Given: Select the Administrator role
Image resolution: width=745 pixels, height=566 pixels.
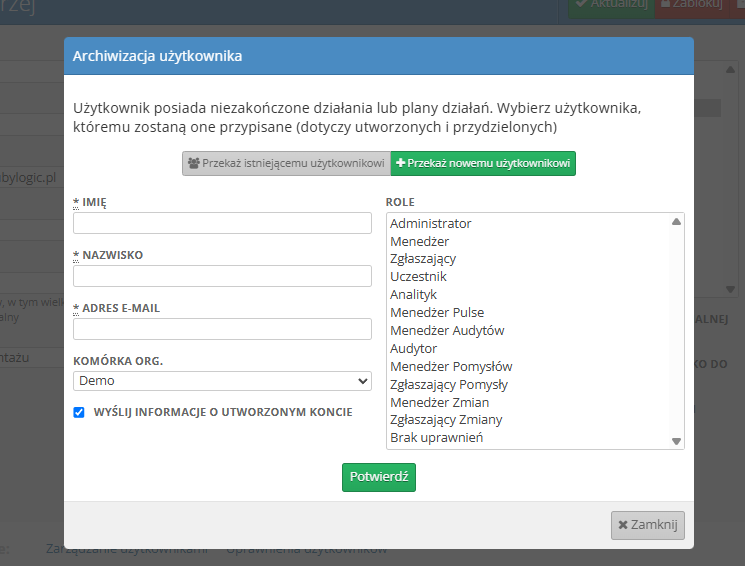Looking at the screenshot, I should click(527, 223).
